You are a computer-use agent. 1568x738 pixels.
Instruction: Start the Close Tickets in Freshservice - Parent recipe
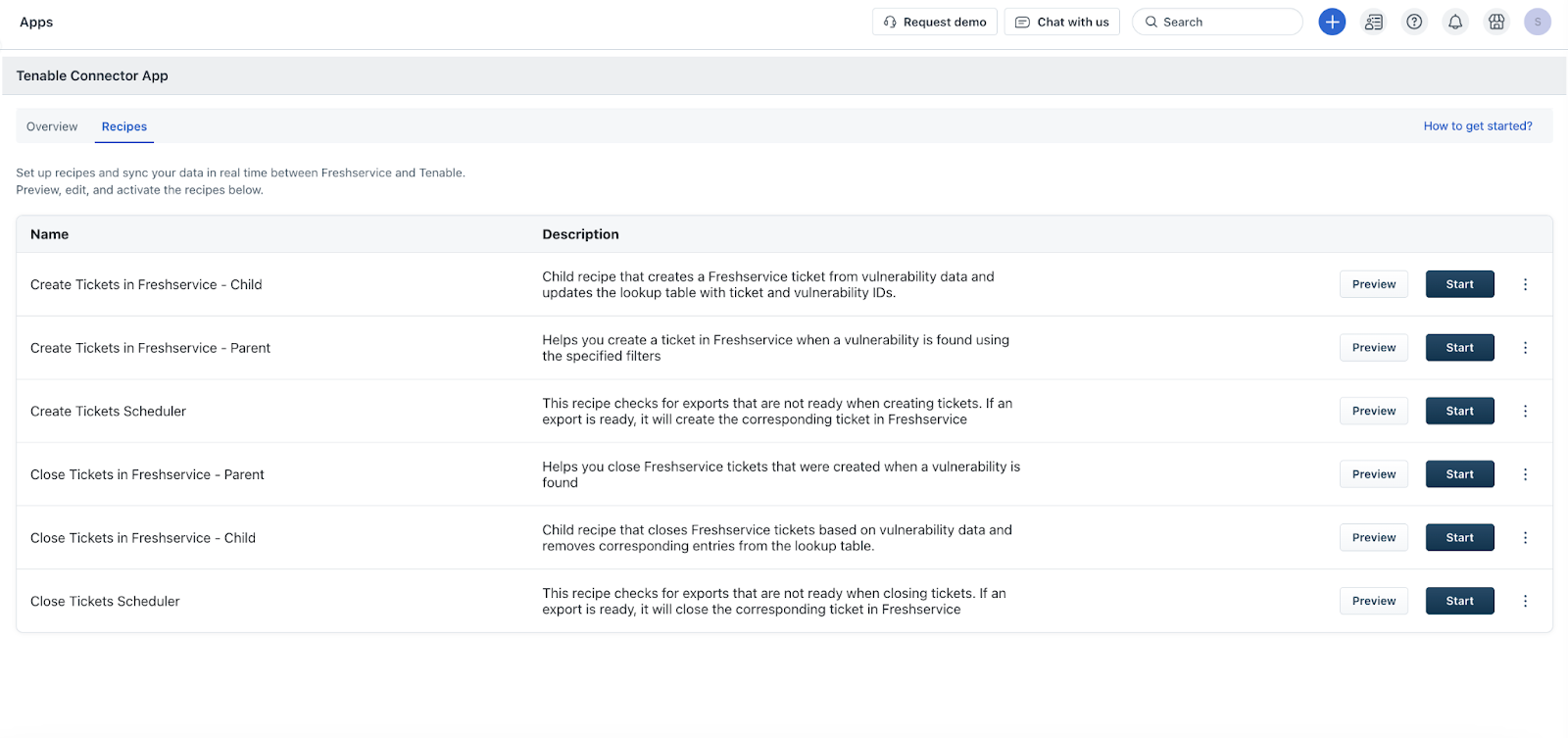[1459, 474]
